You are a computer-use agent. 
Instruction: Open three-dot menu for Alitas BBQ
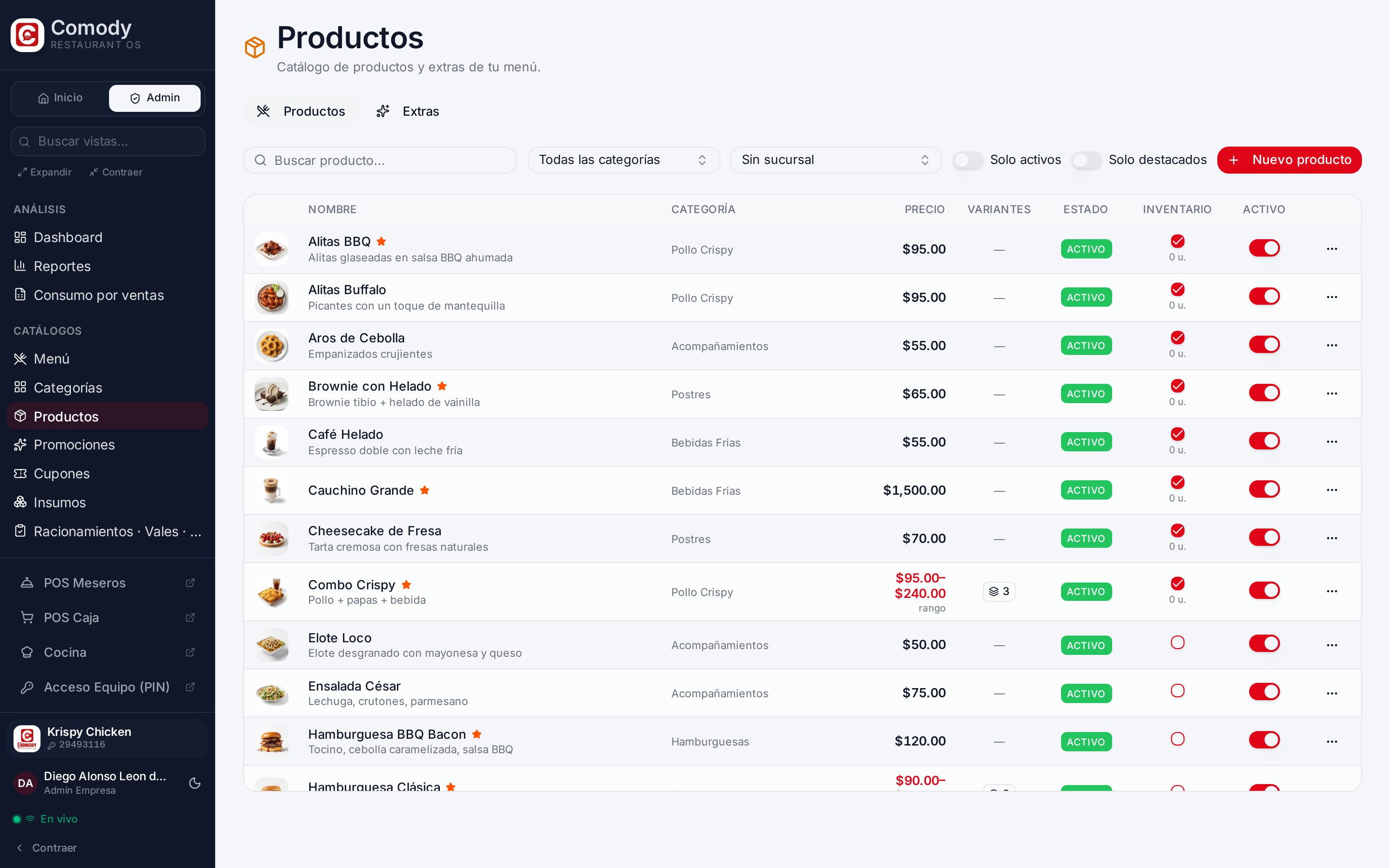coord(1332,249)
